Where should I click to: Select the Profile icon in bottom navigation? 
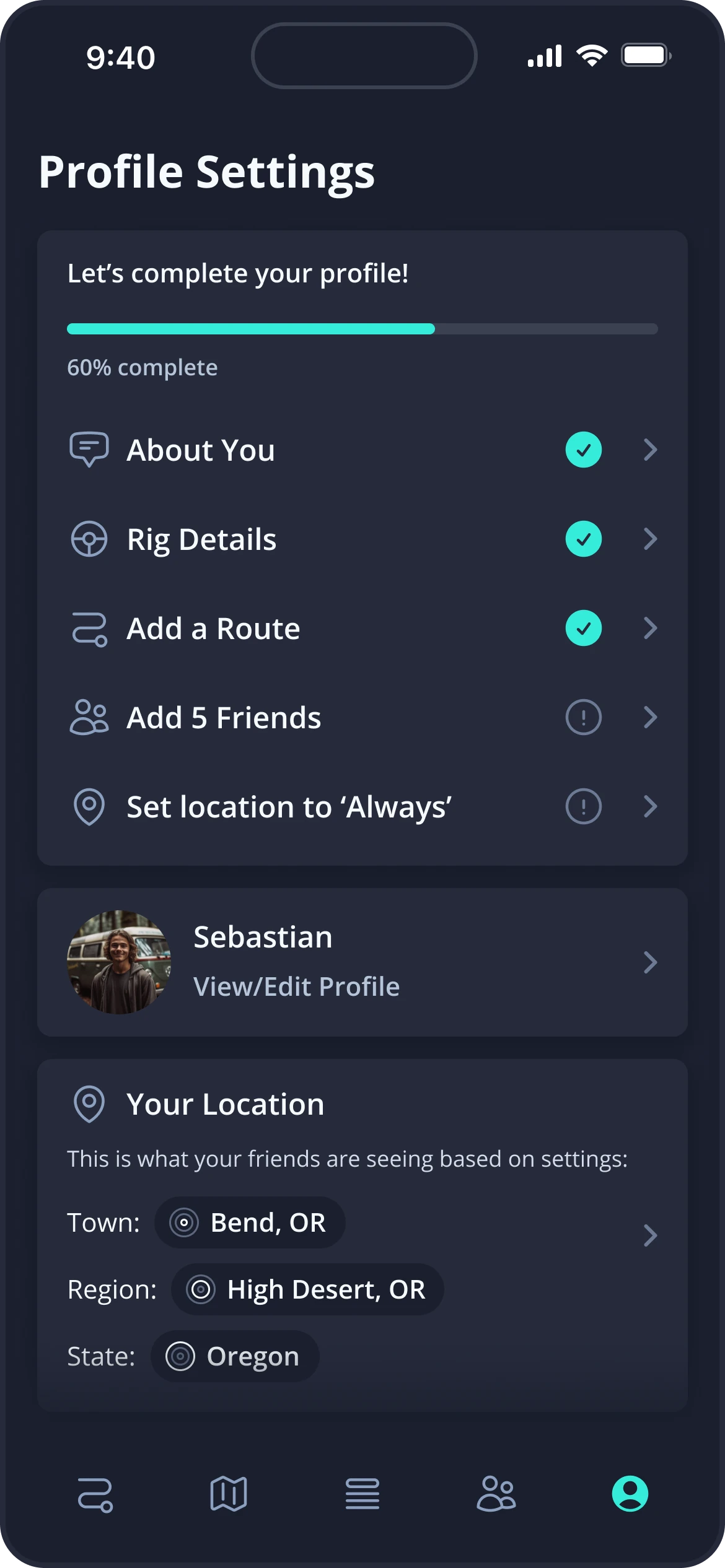pos(630,1494)
